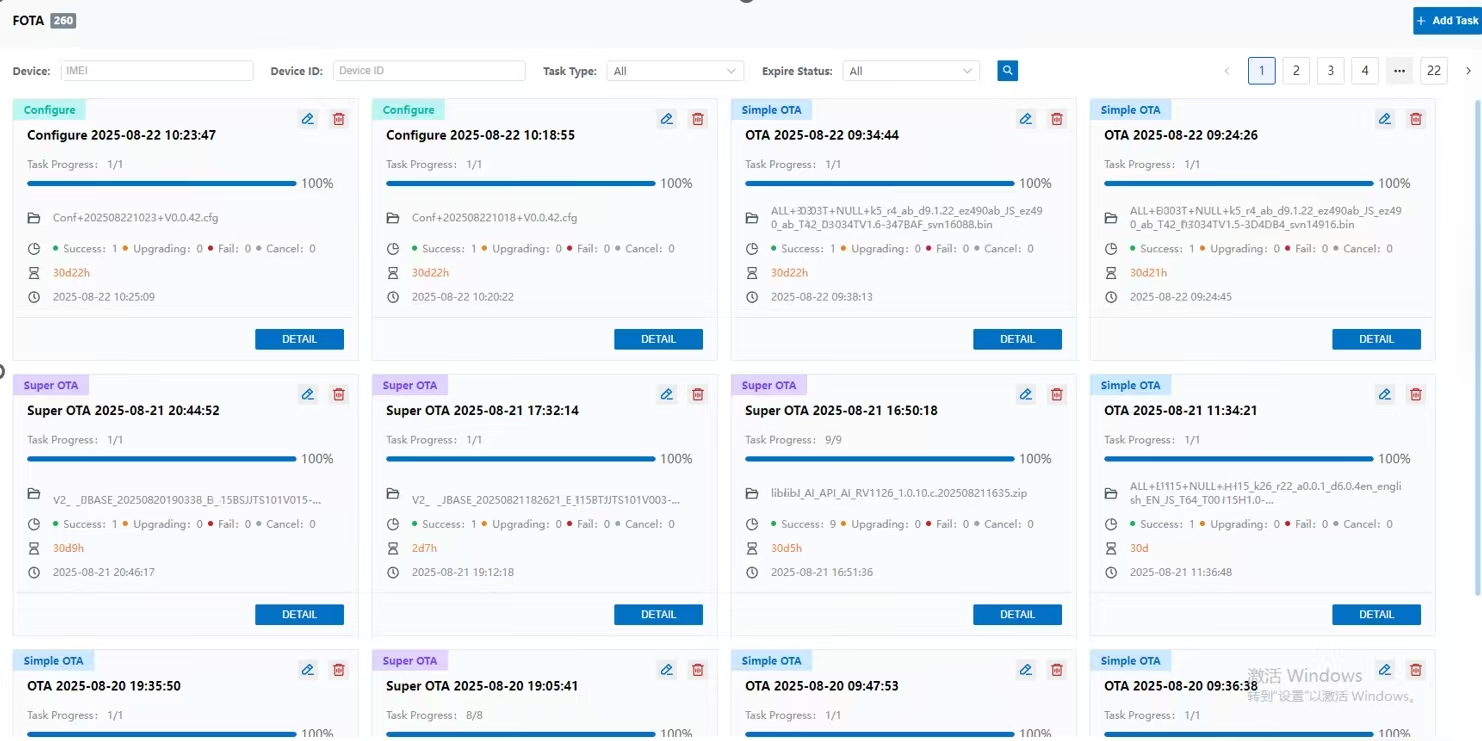Click the blue search icon button
Screen dimensions: 1482x741
pos(1008,71)
